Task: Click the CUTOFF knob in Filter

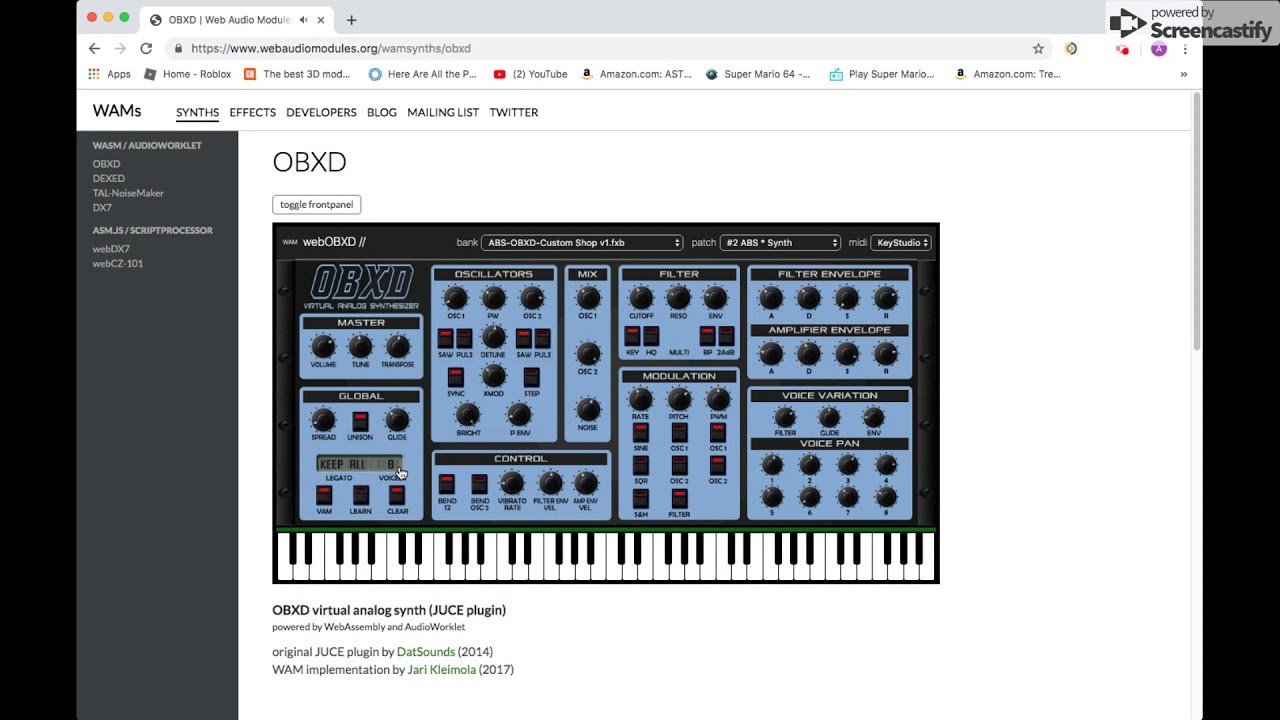Action: click(641, 297)
